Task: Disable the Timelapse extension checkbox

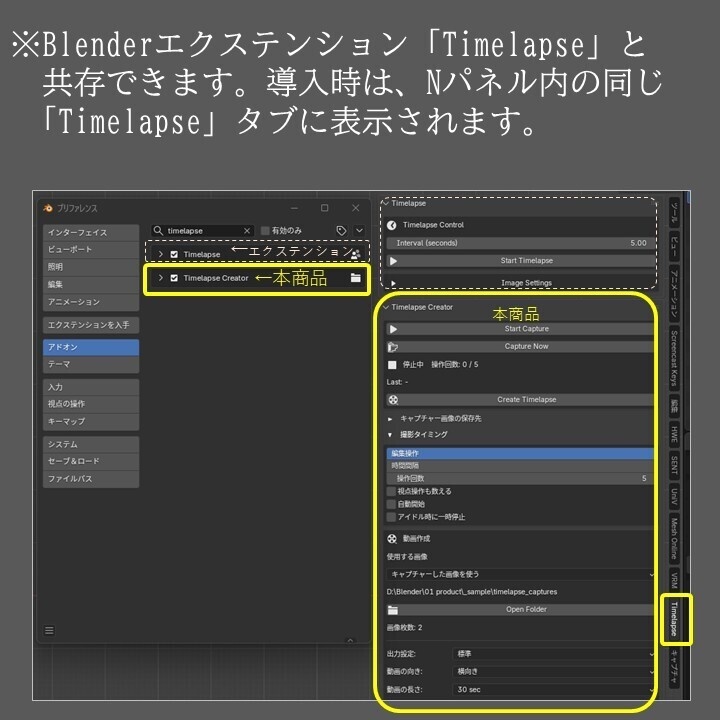Action: (x=174, y=254)
